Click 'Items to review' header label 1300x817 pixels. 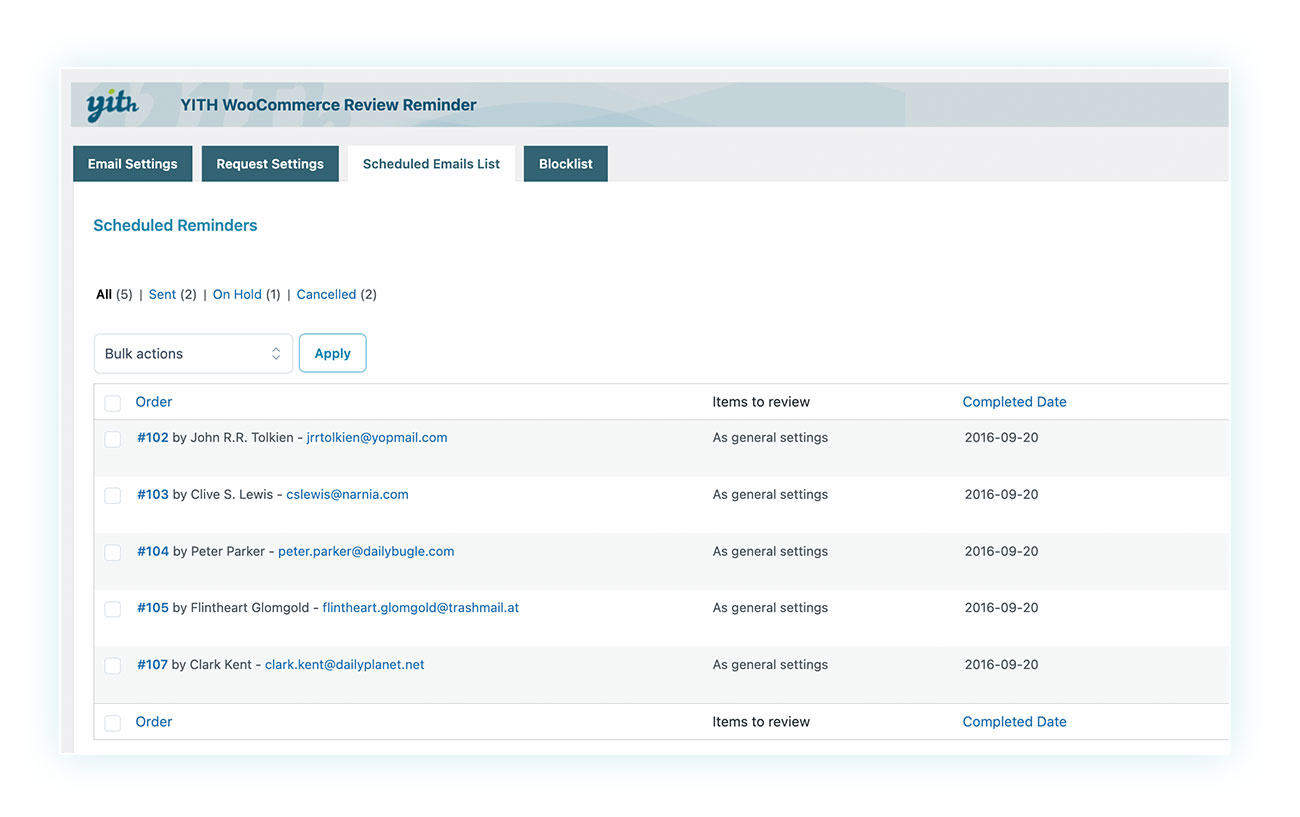(761, 402)
